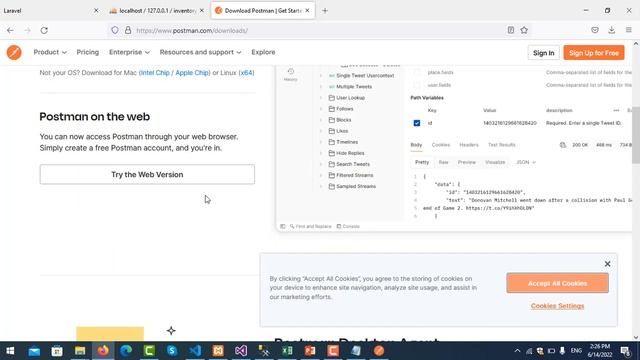Image resolution: width=640 pixels, height=360 pixels.
Task: Open Excel from taskbar
Action: point(287,351)
